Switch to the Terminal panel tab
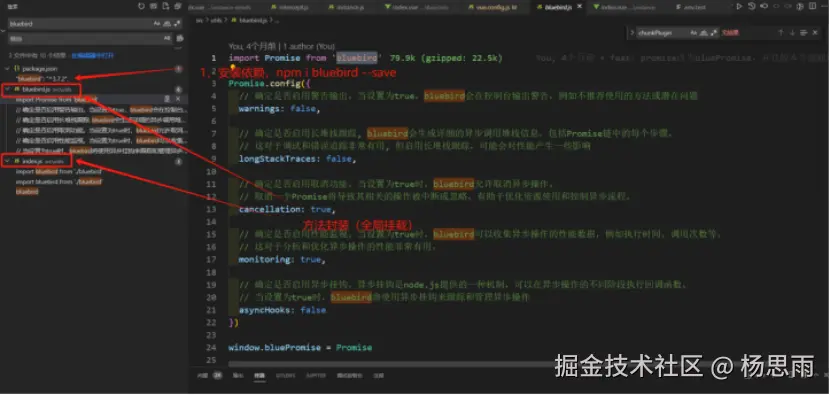This screenshot has width=830, height=395. point(259,375)
